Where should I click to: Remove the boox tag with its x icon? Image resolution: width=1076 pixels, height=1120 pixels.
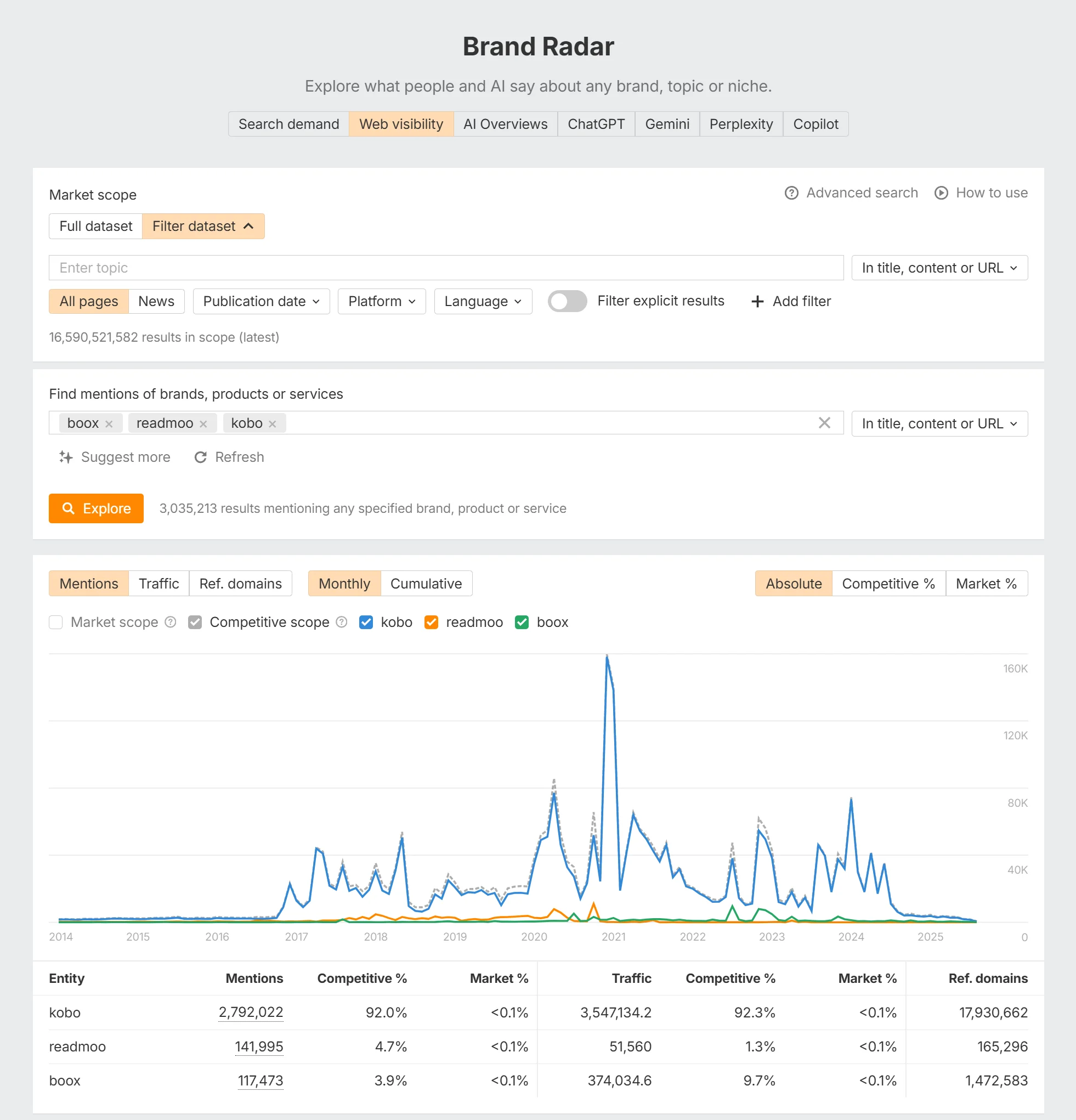(109, 424)
